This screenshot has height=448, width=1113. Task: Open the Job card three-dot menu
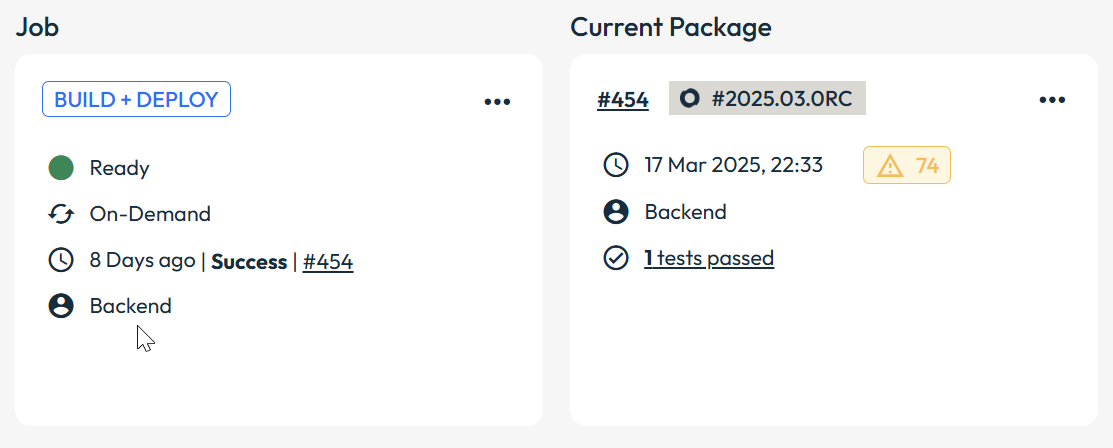tap(497, 101)
